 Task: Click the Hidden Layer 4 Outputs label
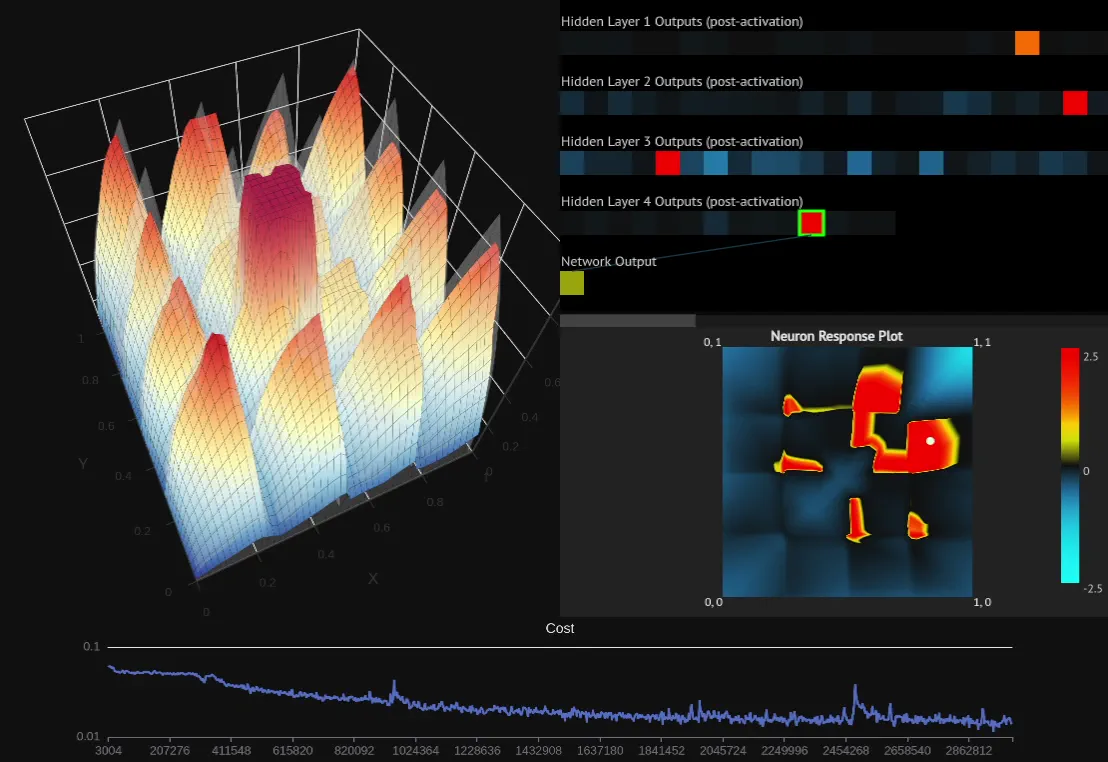(x=682, y=201)
